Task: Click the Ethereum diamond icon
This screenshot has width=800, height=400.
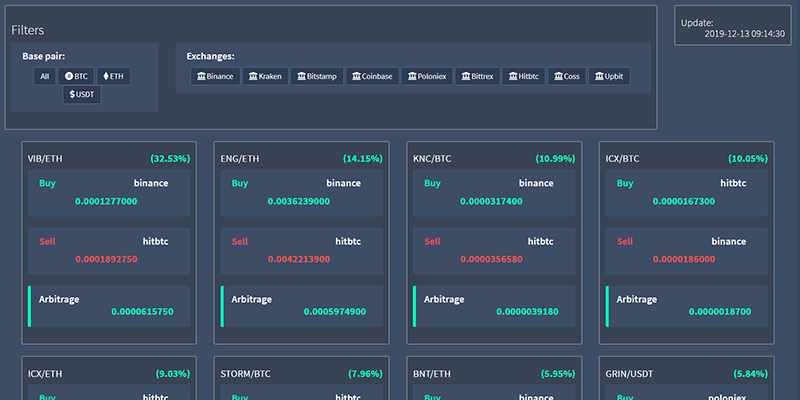Action: point(106,77)
